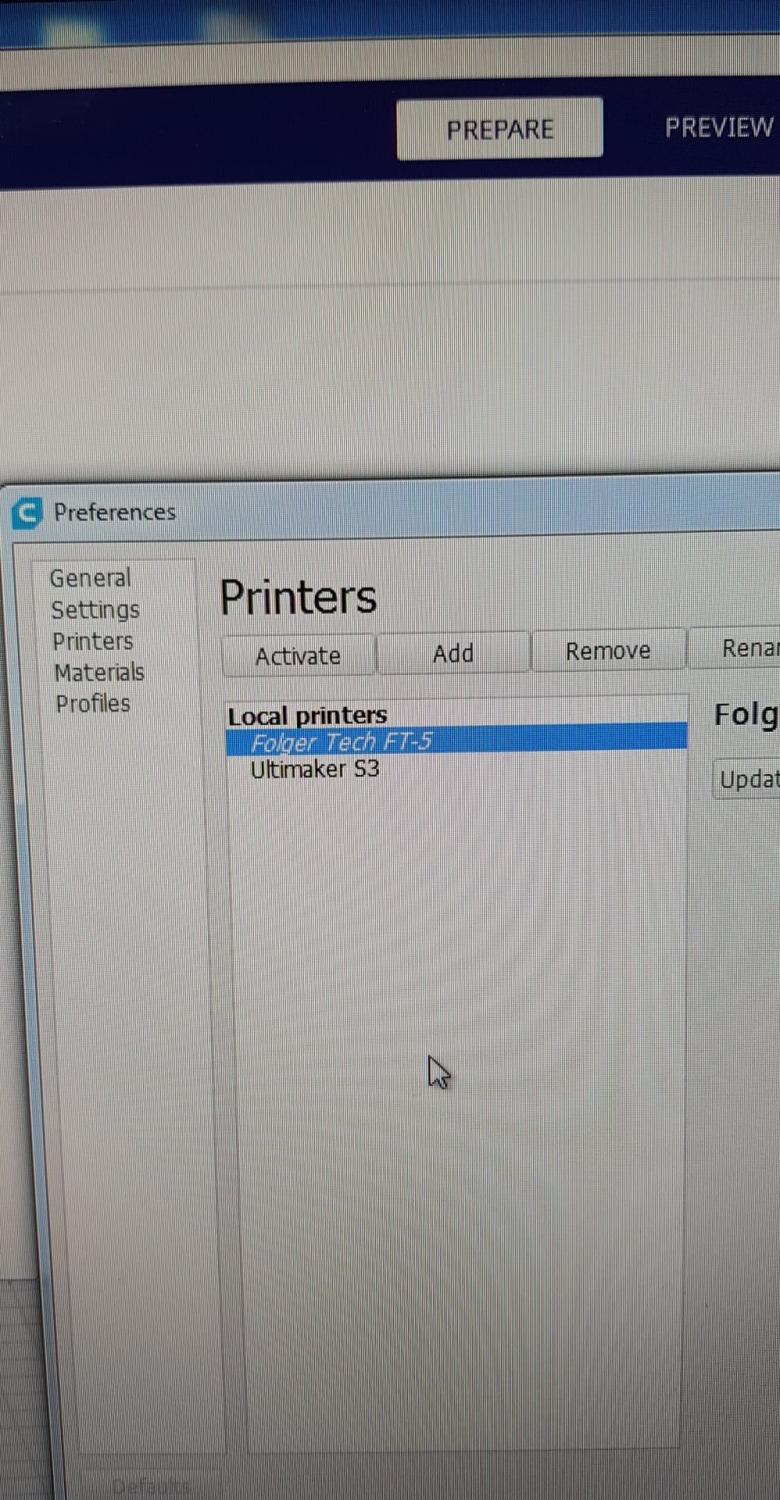Click the Add printer button
Image resolution: width=780 pixels, height=1500 pixels.
coord(453,653)
